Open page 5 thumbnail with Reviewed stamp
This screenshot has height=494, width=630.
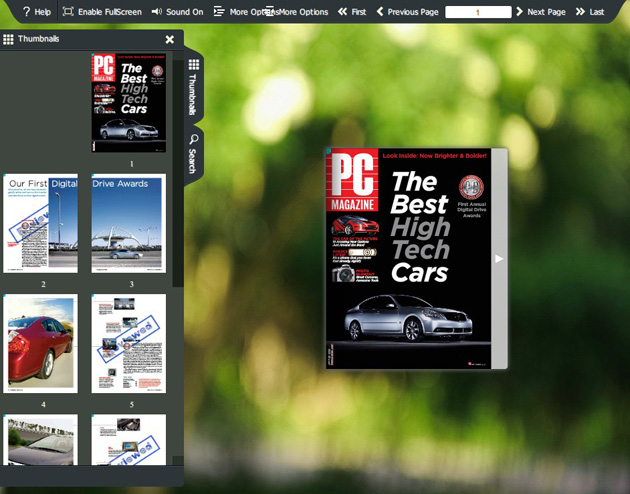point(129,343)
